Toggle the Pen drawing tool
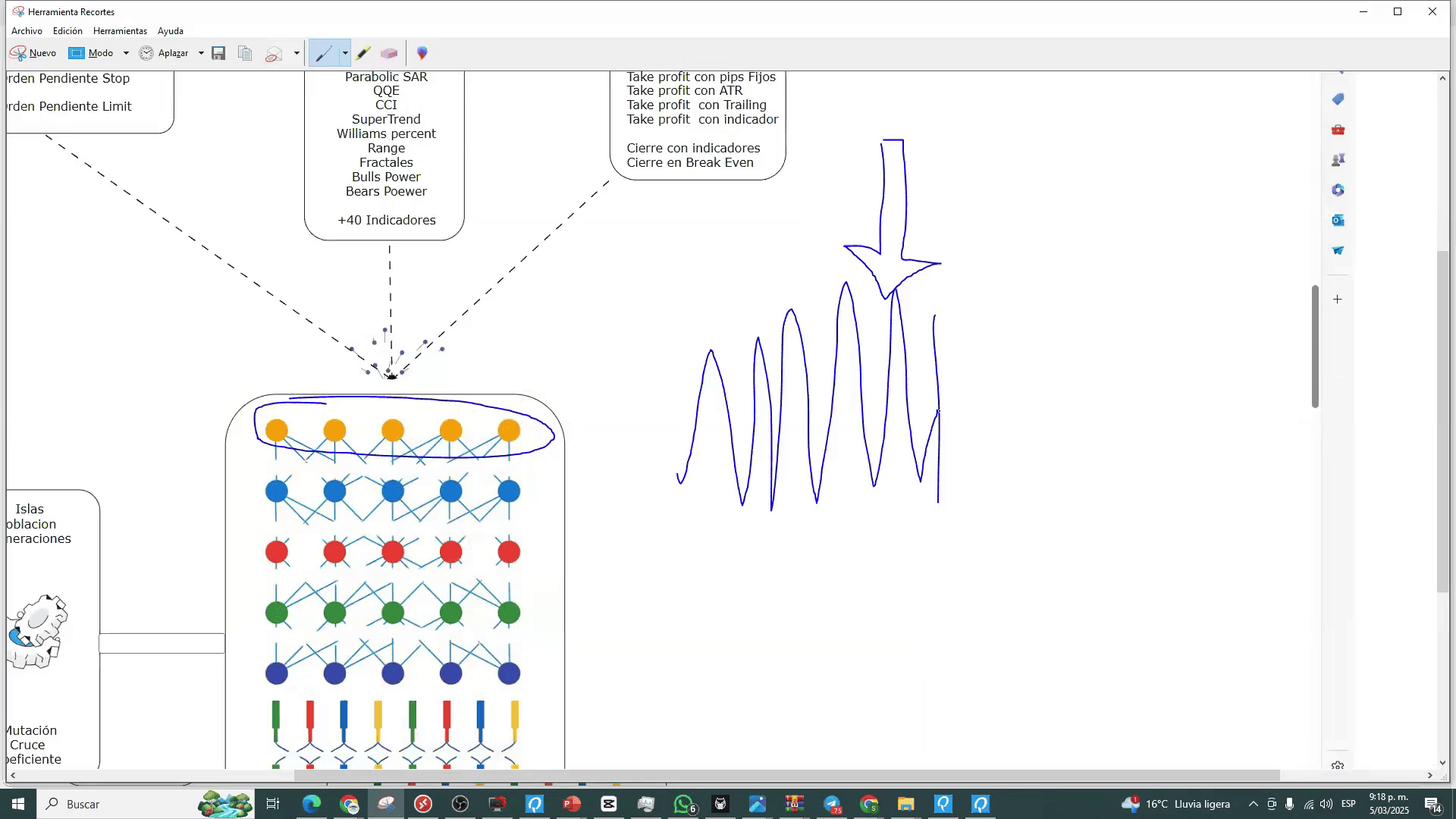 pyautogui.click(x=324, y=53)
